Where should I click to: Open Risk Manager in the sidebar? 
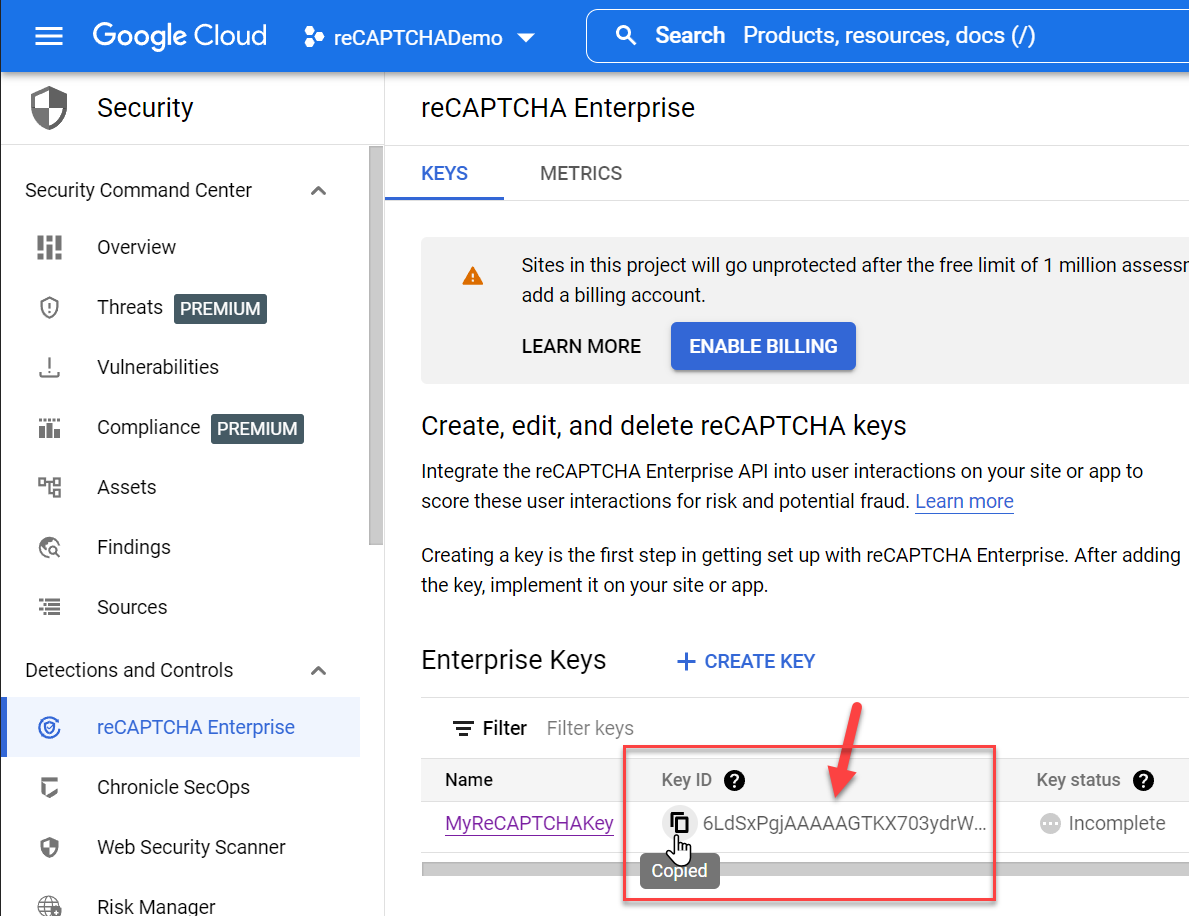(156, 906)
